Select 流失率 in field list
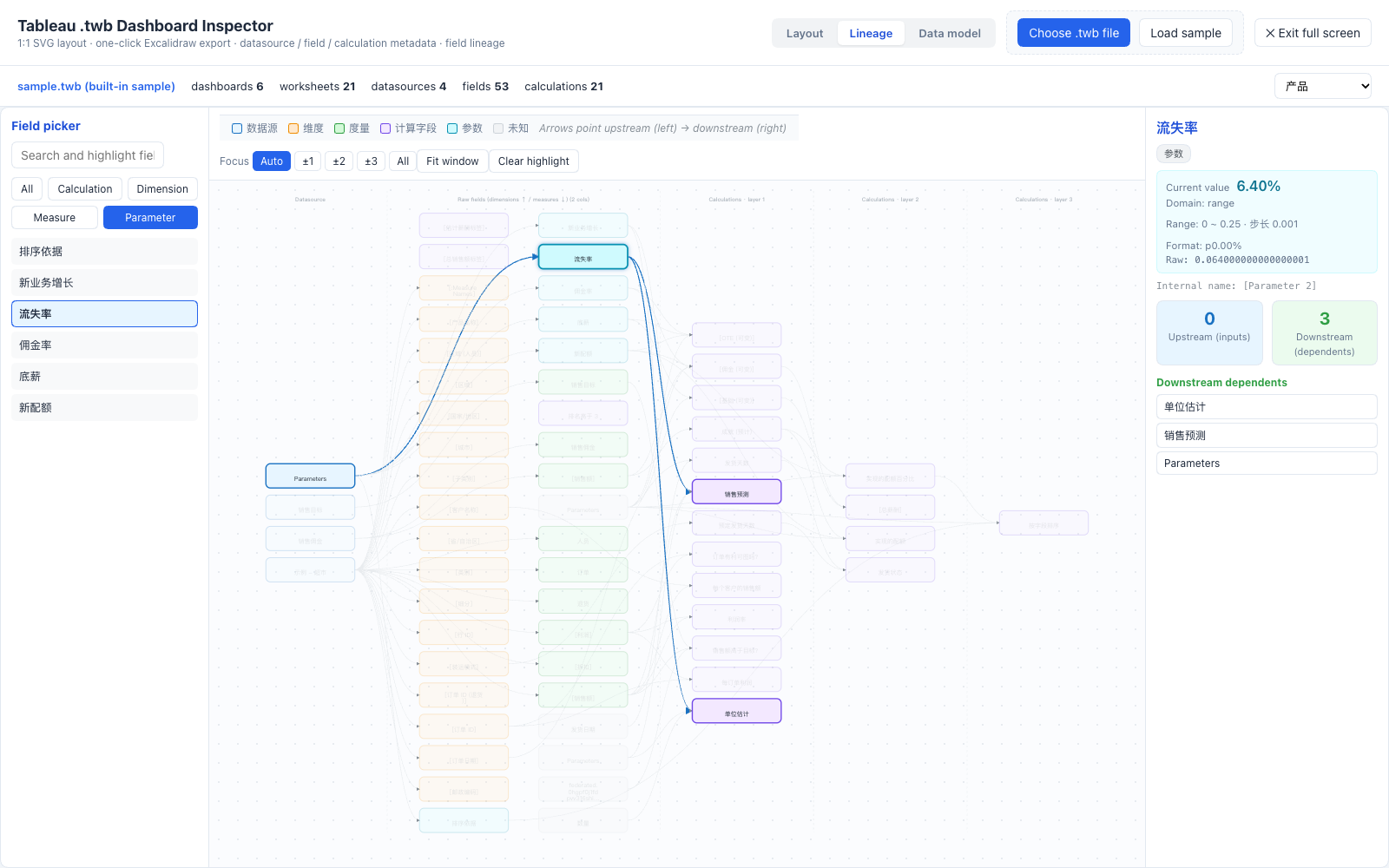 tap(104, 314)
